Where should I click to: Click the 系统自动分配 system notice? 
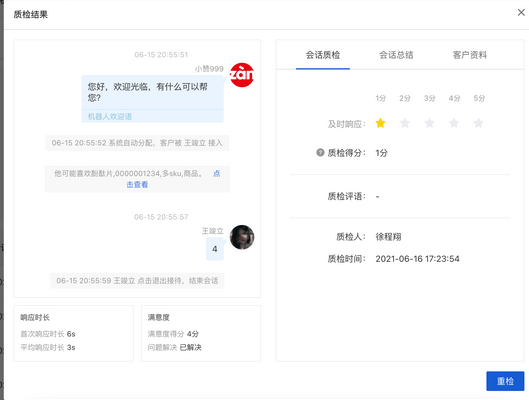[137, 143]
